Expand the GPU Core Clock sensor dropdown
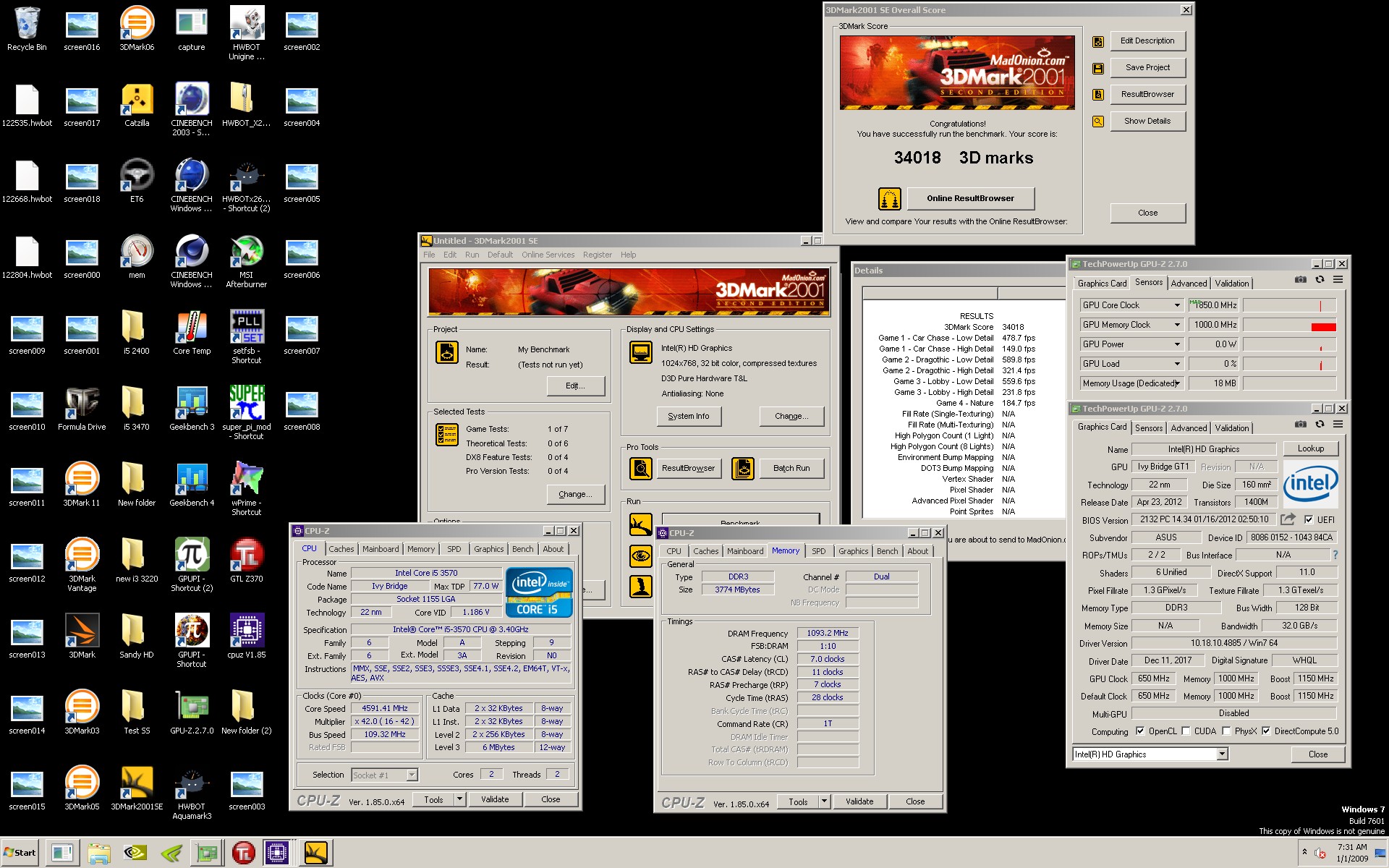The image size is (1389, 868). tap(1177, 305)
